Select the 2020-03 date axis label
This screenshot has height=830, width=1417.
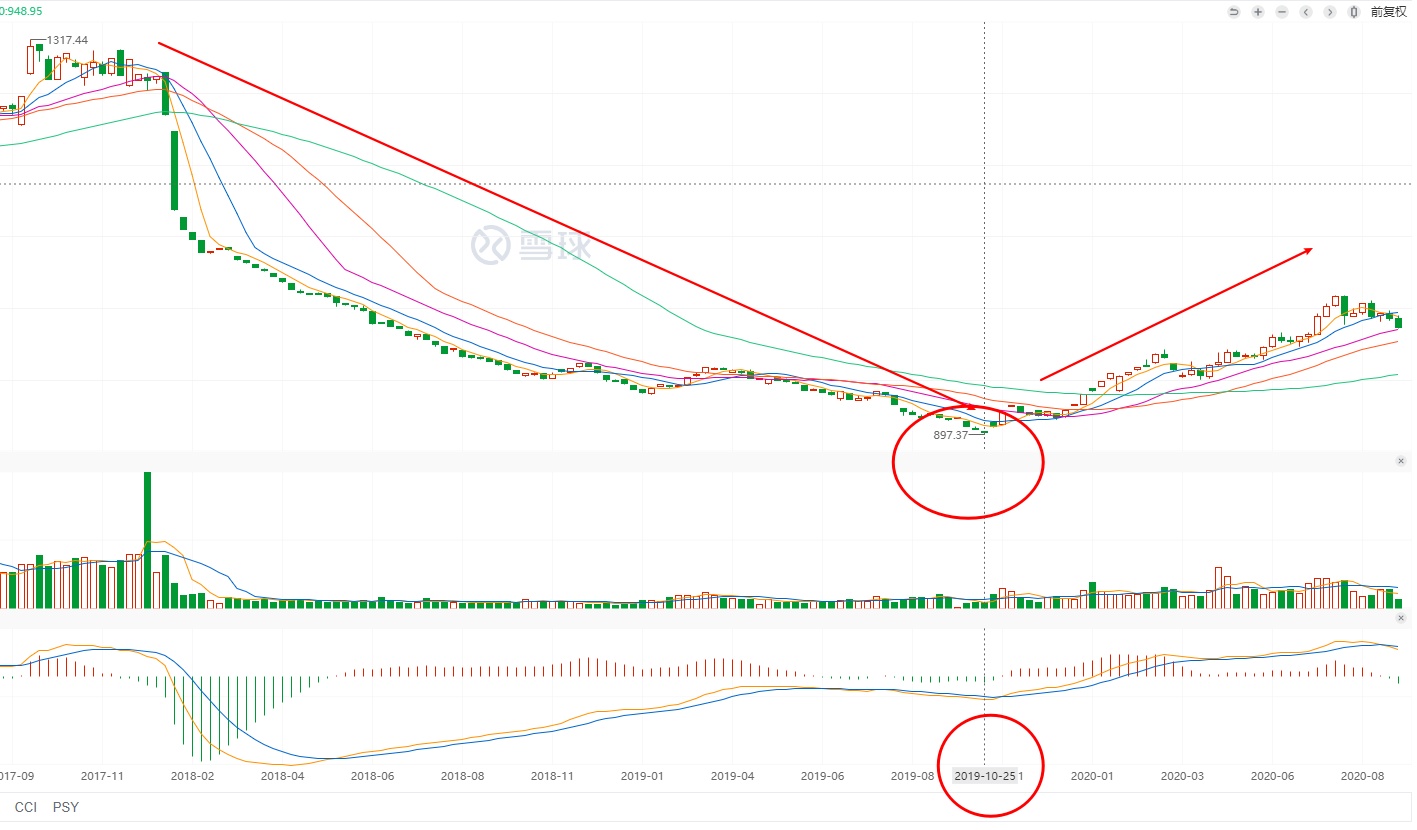[x=1182, y=776]
